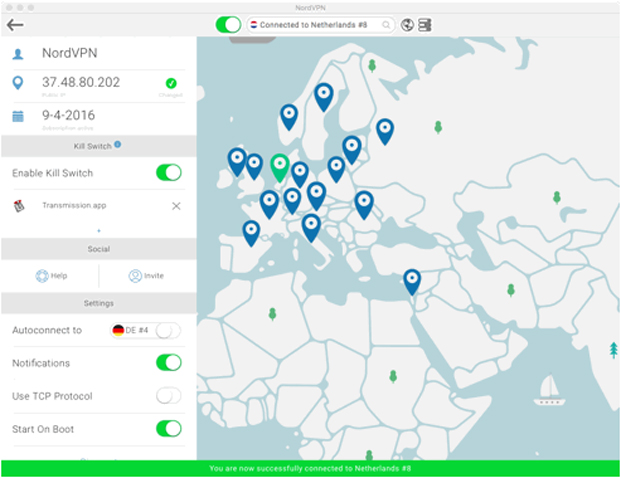Select the map pin over Ukraine
620x477 pixels.
pyautogui.click(x=364, y=205)
